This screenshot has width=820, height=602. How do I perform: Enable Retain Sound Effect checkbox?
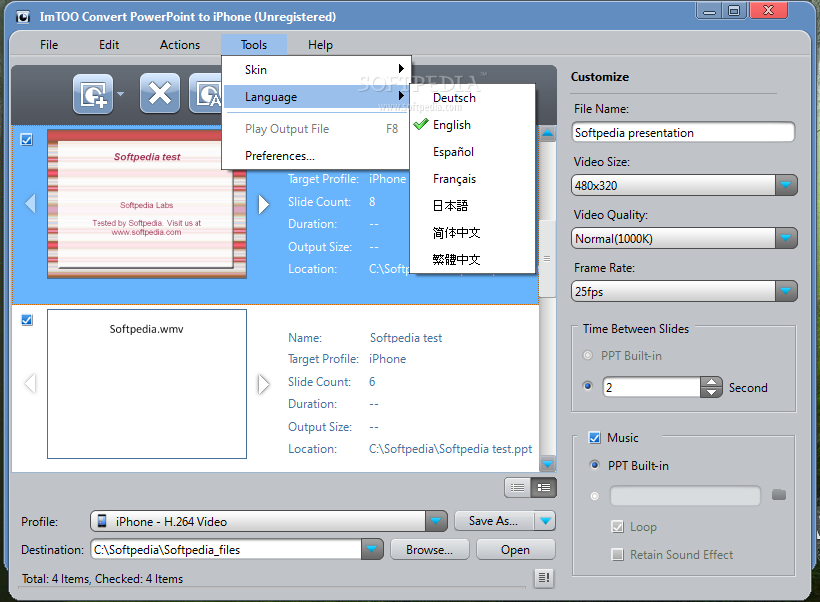(x=618, y=554)
